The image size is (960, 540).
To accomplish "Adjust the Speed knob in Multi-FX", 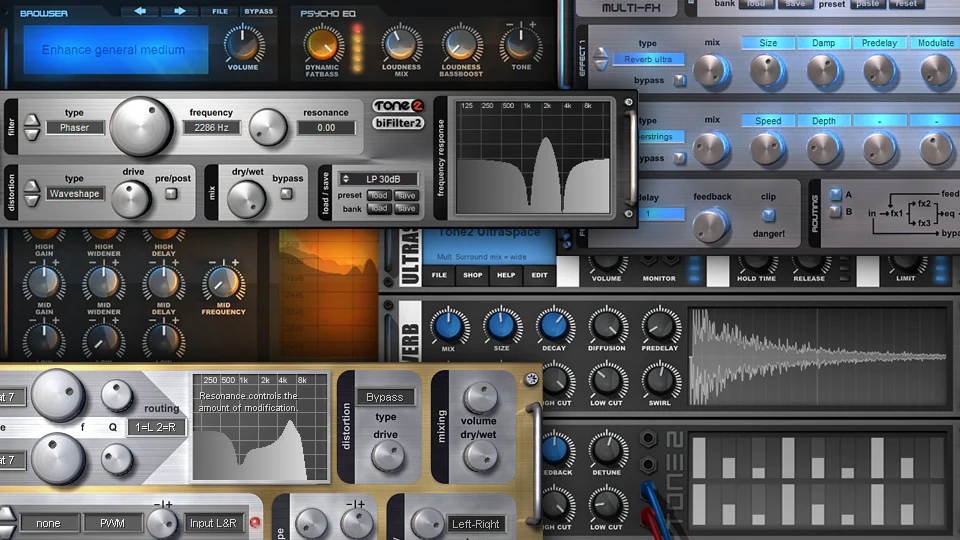I will (768, 148).
